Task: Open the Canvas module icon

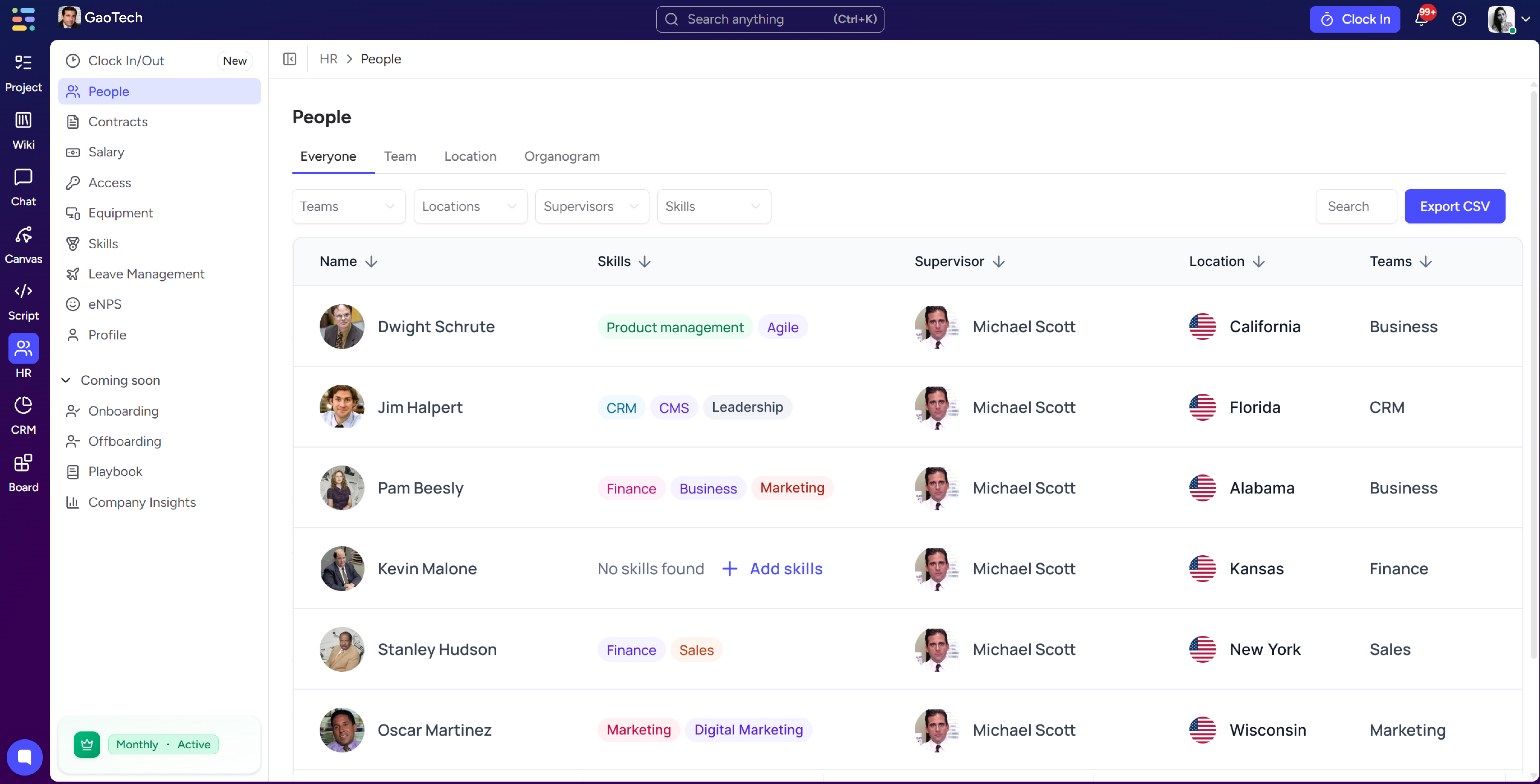Action: pos(23,235)
